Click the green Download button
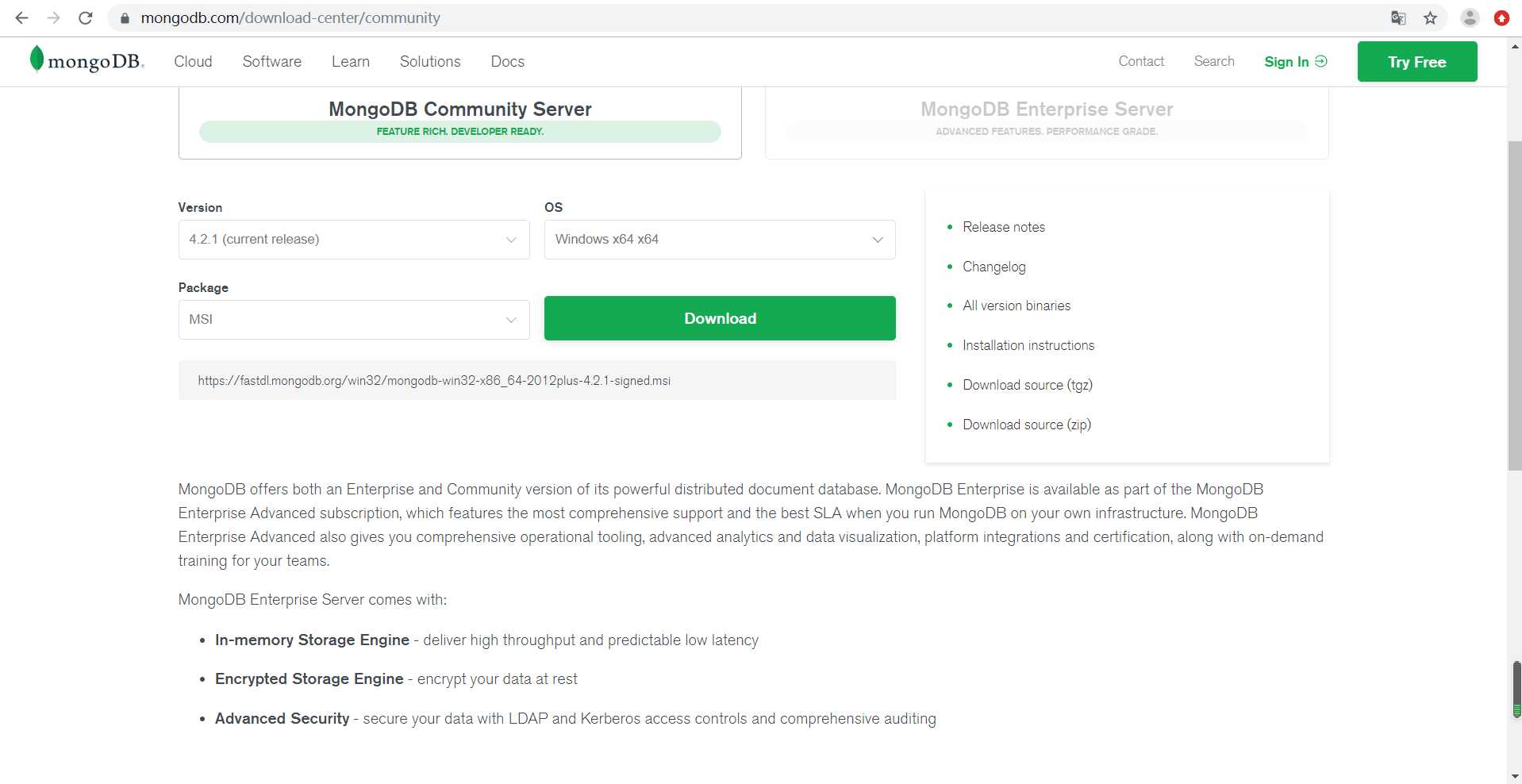This screenshot has height=784, width=1522. (x=720, y=318)
